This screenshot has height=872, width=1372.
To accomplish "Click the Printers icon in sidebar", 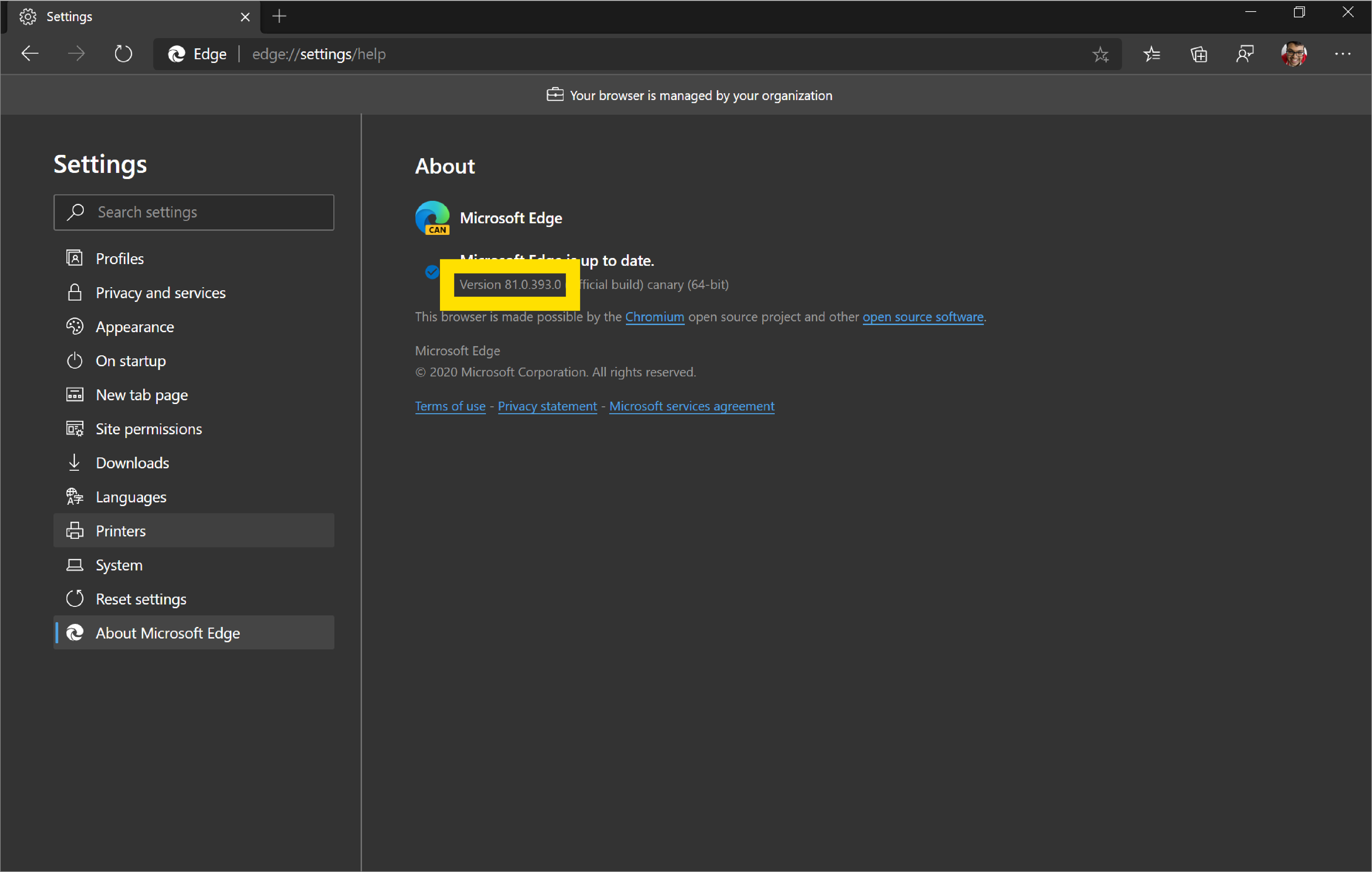I will [x=75, y=530].
